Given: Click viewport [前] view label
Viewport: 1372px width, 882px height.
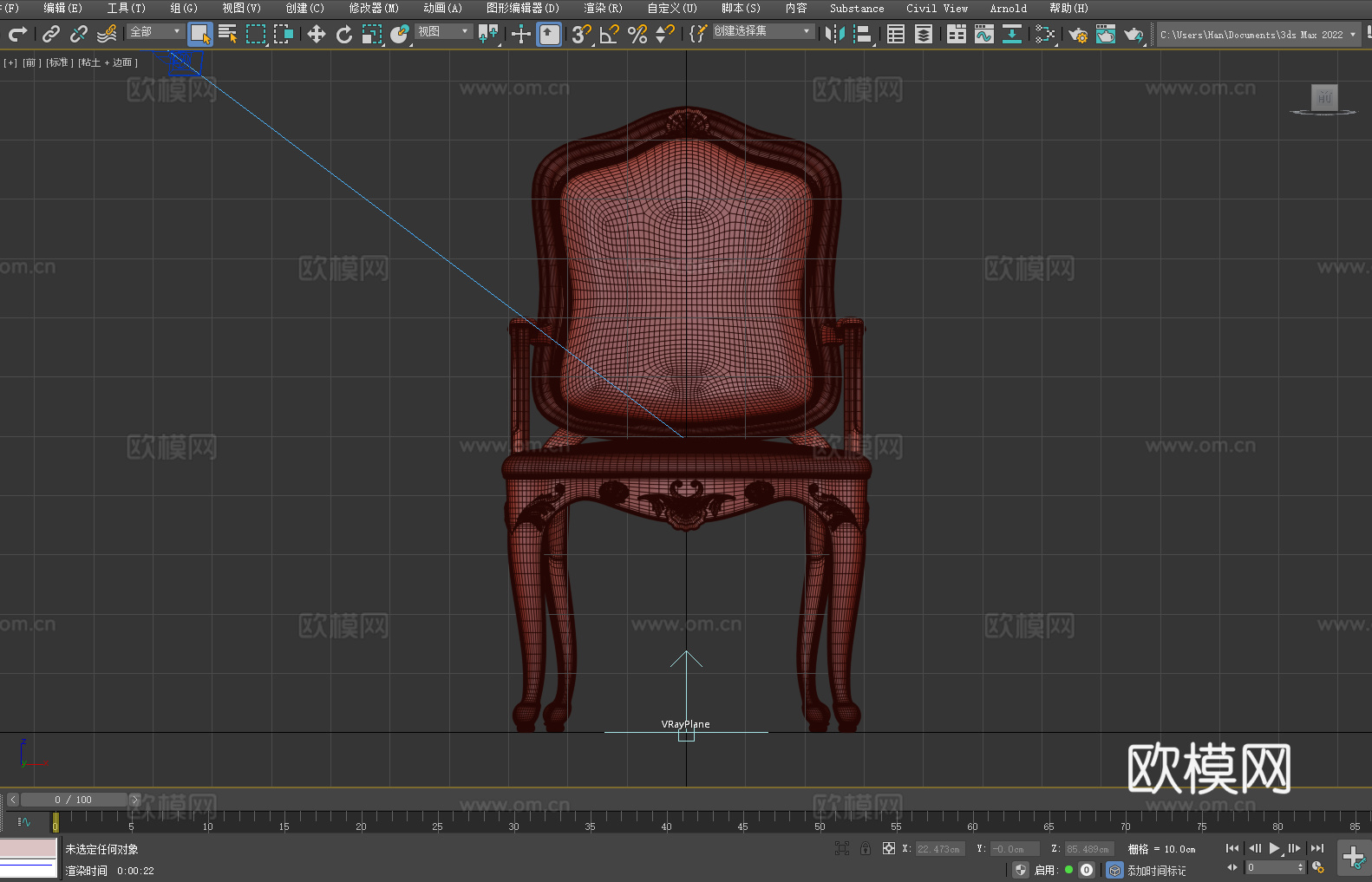Looking at the screenshot, I should [31, 62].
